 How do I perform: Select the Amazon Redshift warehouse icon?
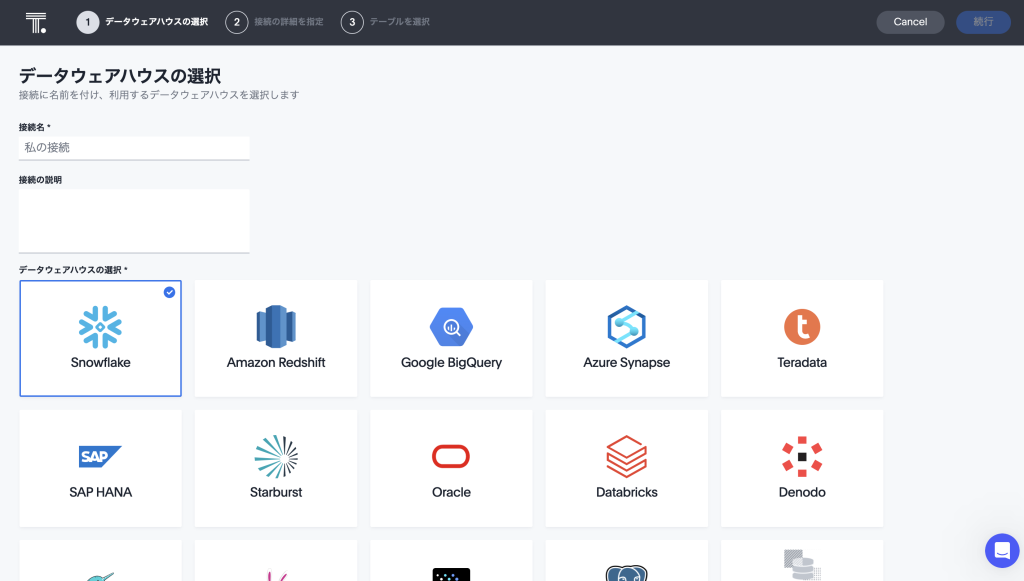click(276, 327)
